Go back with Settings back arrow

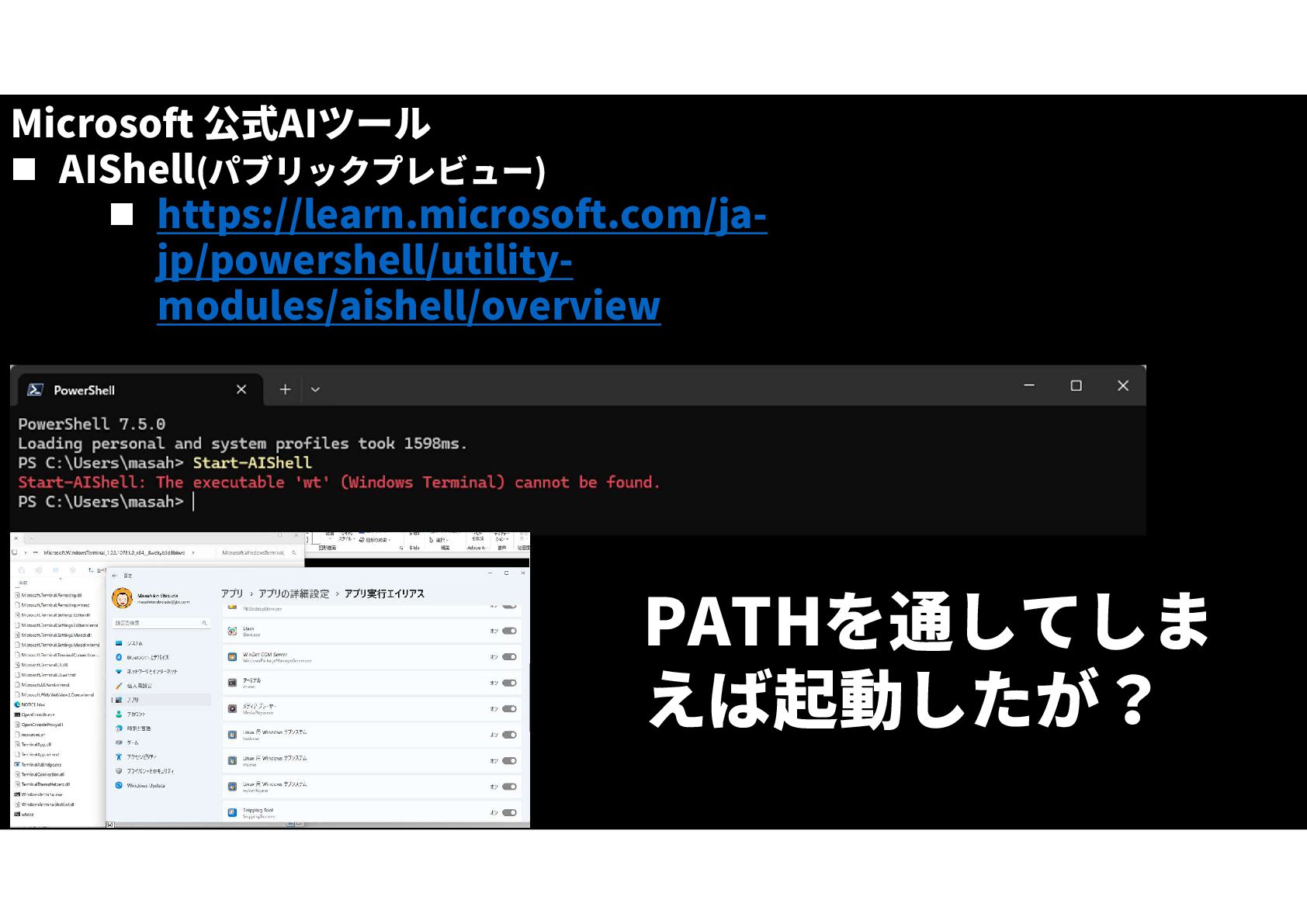(x=115, y=576)
